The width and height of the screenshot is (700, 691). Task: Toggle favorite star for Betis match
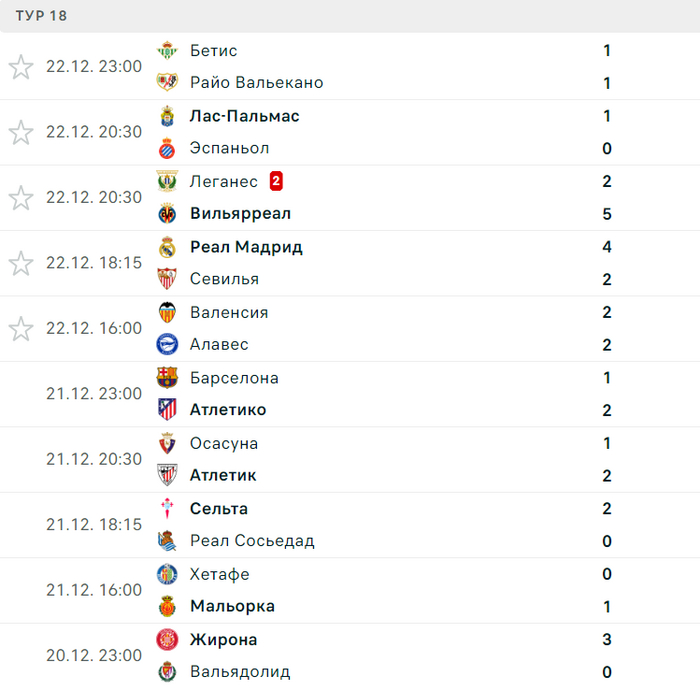(21, 67)
